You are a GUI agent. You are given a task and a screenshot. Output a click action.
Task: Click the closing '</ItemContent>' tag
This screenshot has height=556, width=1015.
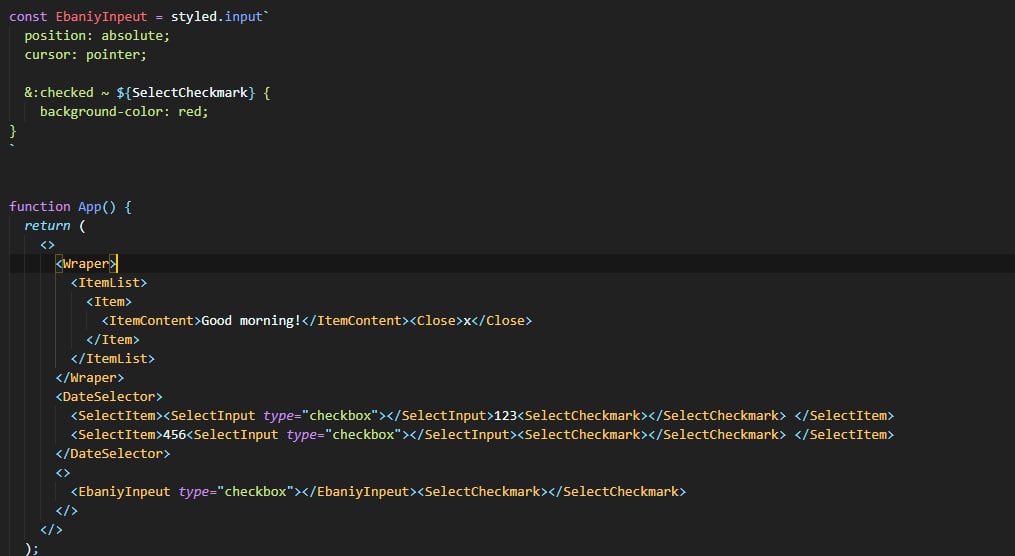[355, 320]
